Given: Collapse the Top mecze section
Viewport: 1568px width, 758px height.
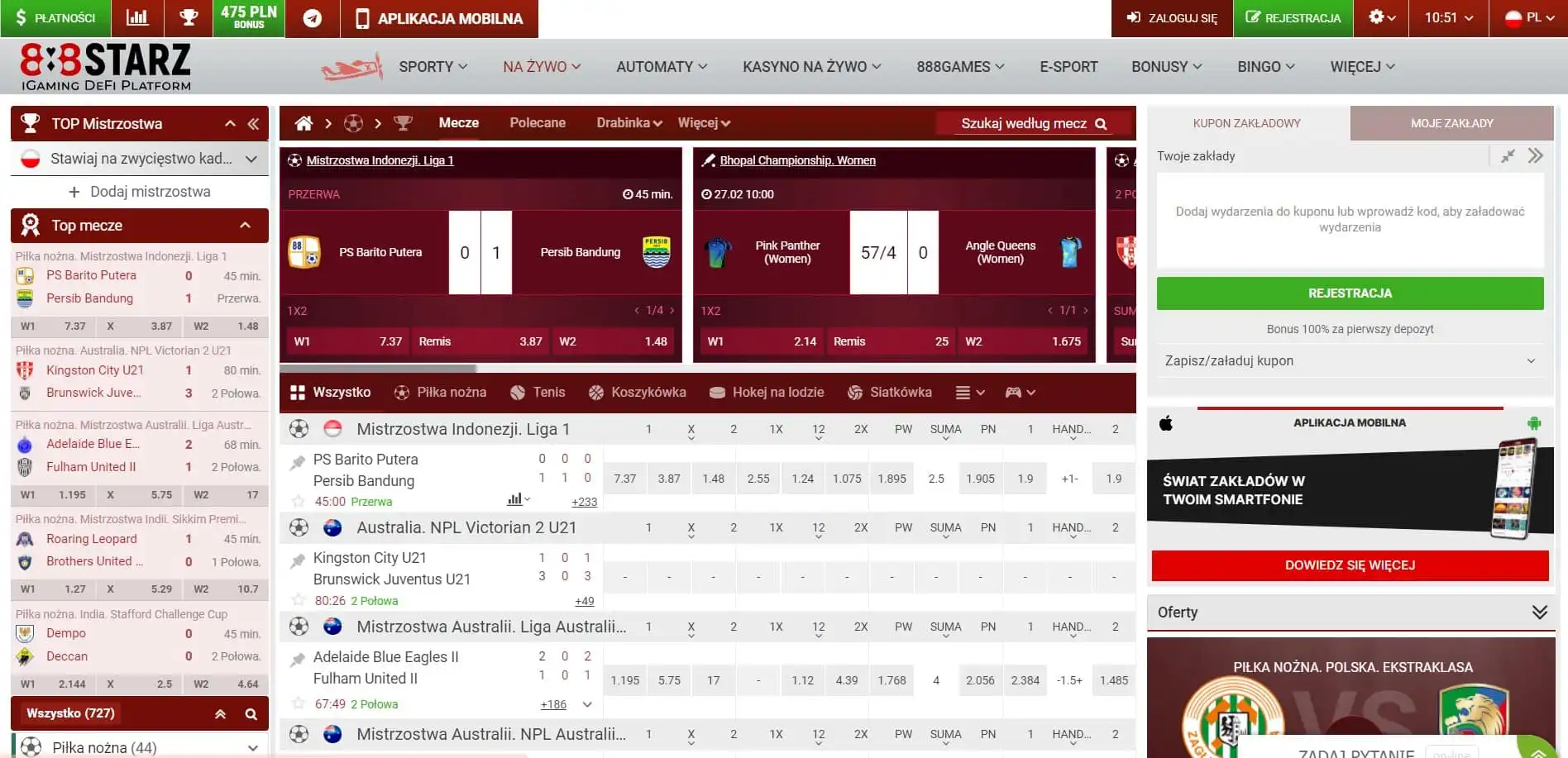Looking at the screenshot, I should point(245,225).
